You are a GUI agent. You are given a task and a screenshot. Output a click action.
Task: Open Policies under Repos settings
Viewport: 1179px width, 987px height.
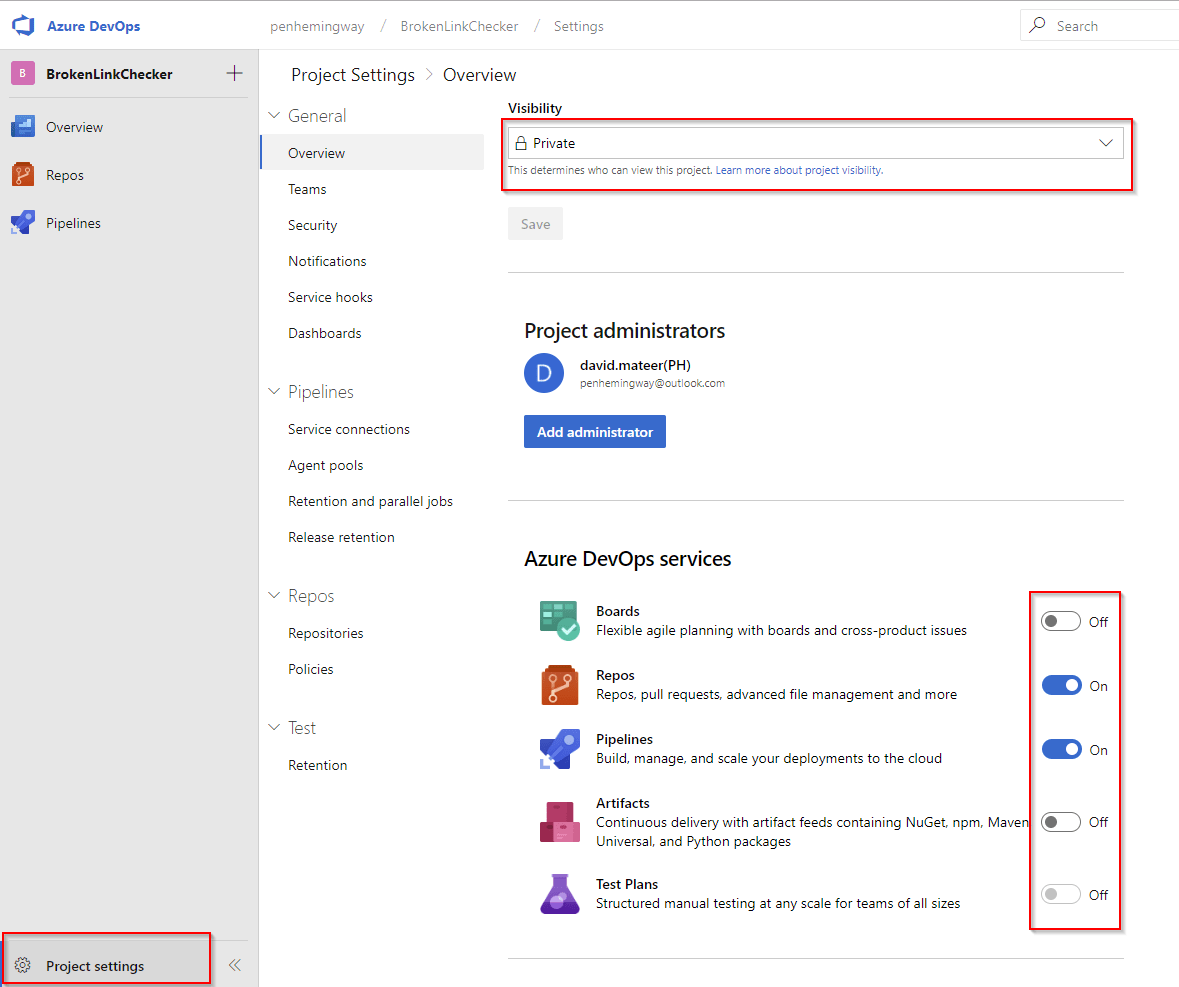coord(311,669)
